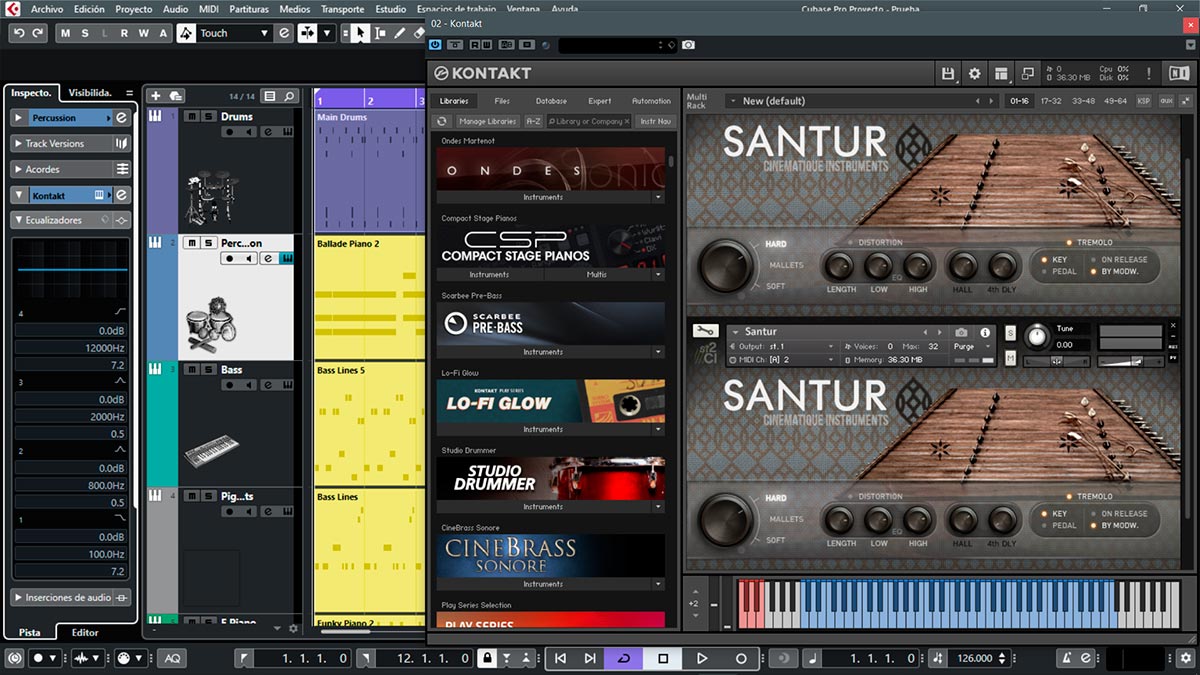Click Kontakt save disk icon
Image resolution: width=1200 pixels, height=675 pixels.
[948, 73]
